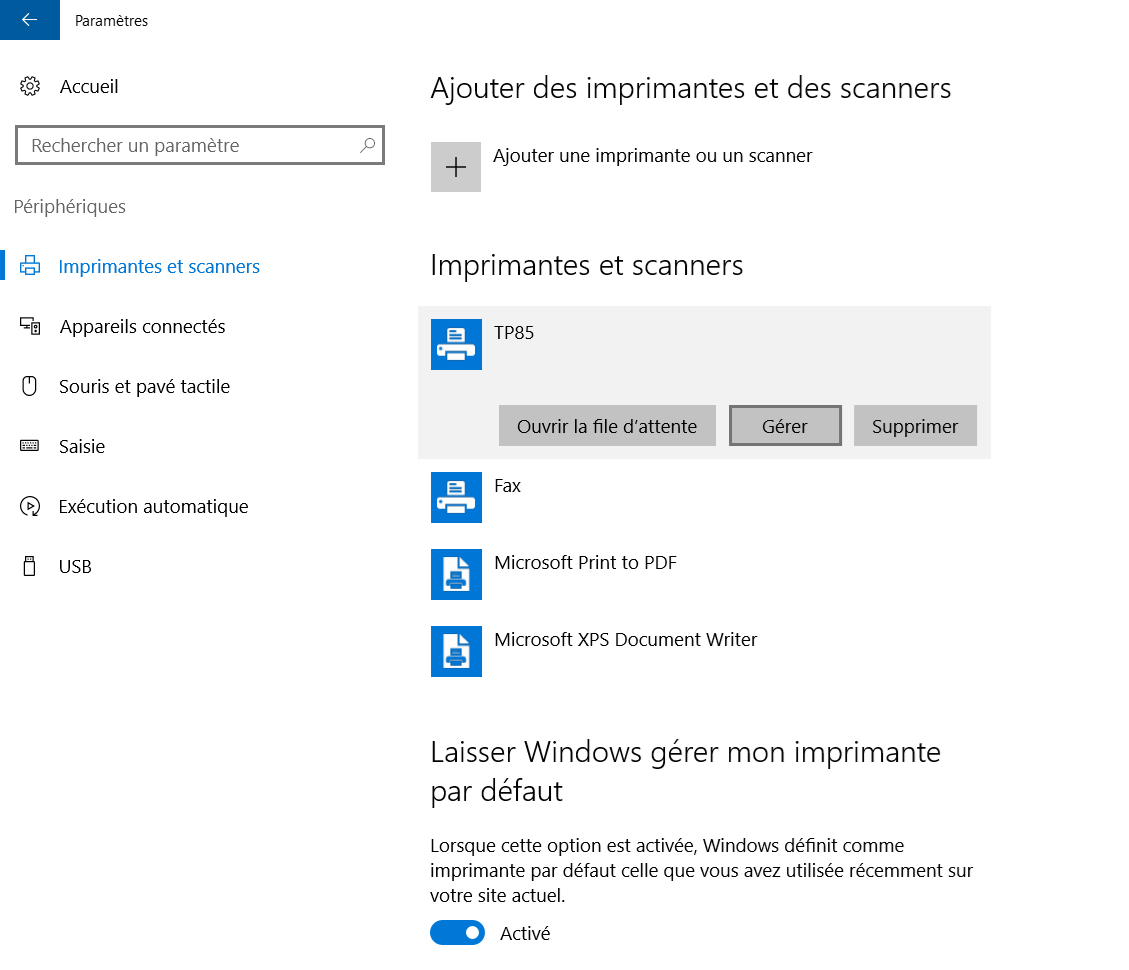Select the Fax printer icon
The height and width of the screenshot is (970, 1129).
point(456,497)
